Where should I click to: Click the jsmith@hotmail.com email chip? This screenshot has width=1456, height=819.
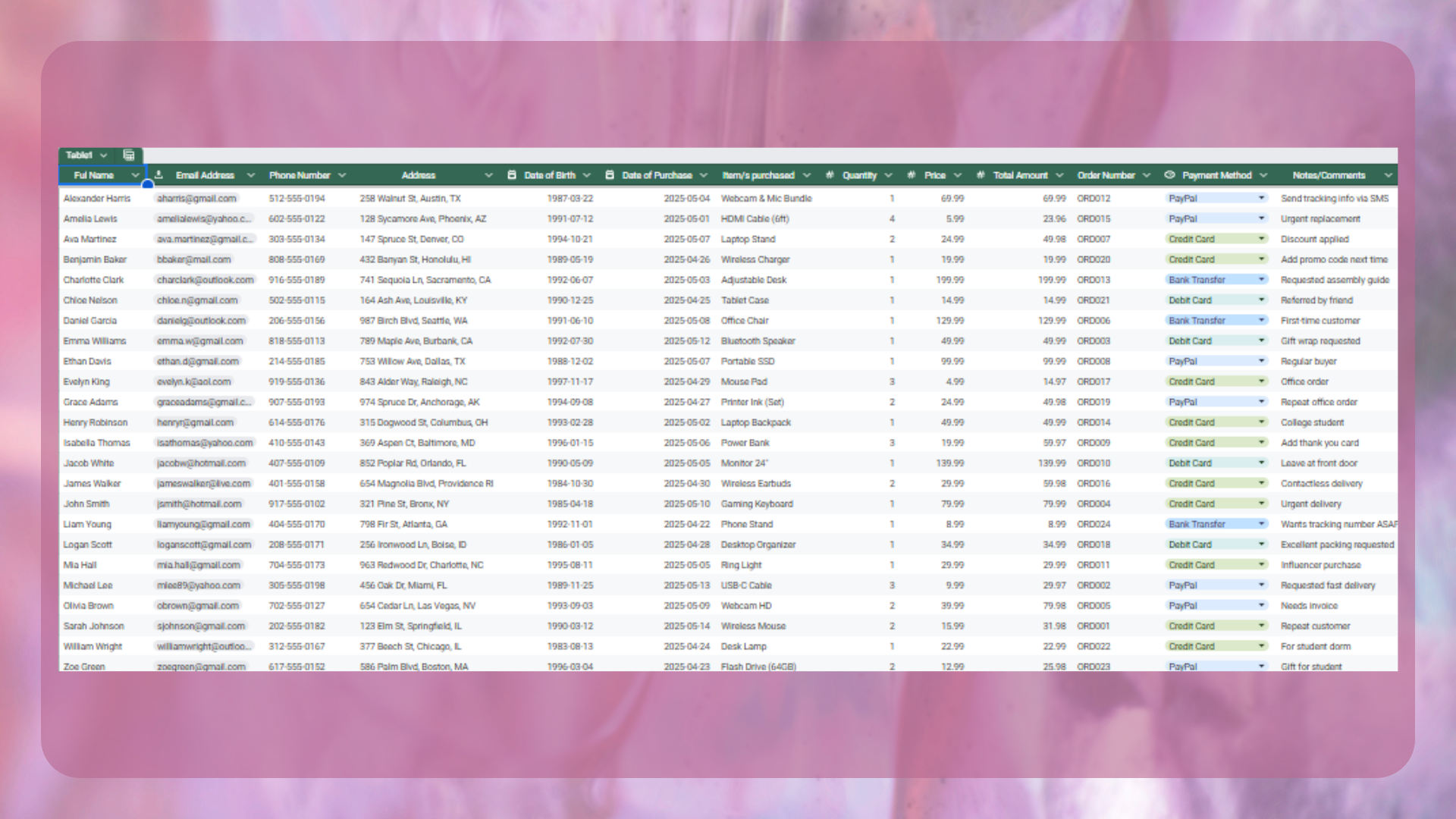pyautogui.click(x=199, y=504)
